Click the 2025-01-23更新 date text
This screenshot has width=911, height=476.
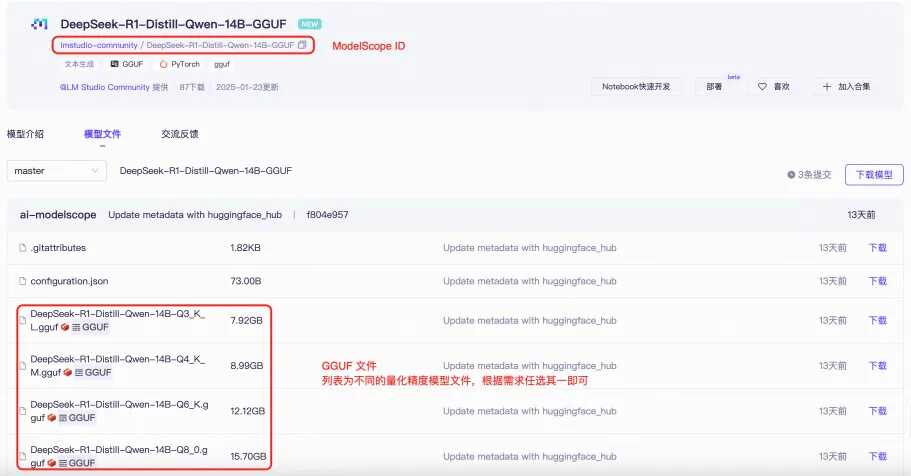[247, 87]
